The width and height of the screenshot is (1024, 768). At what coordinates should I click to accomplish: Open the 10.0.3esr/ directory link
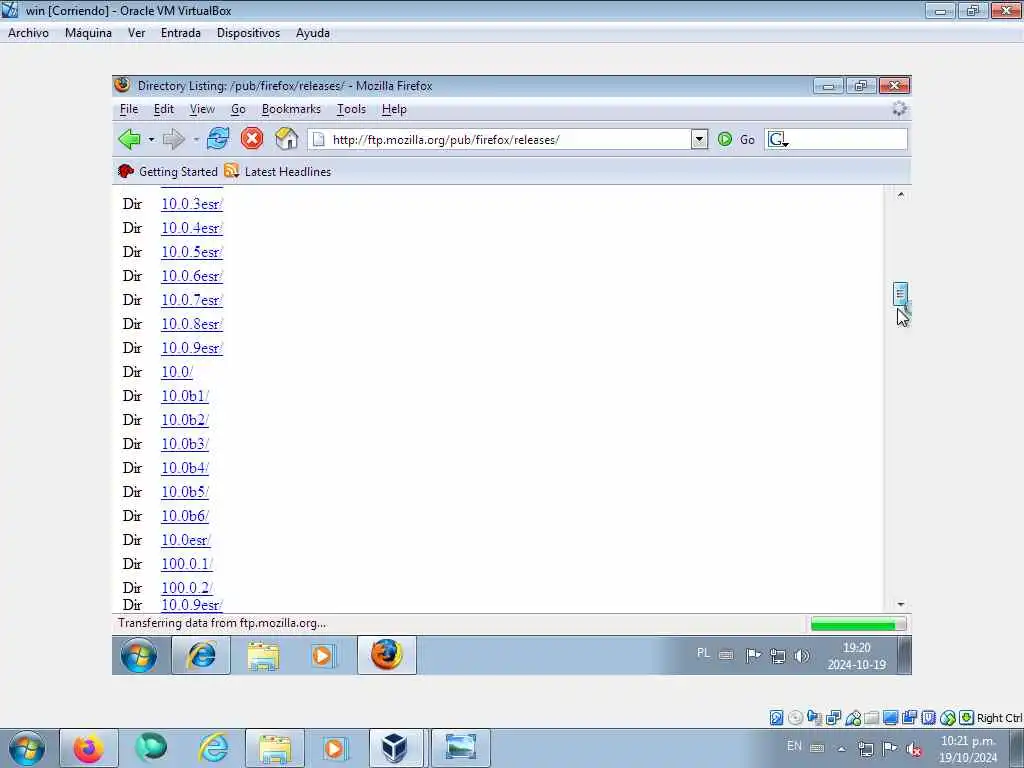tap(191, 204)
